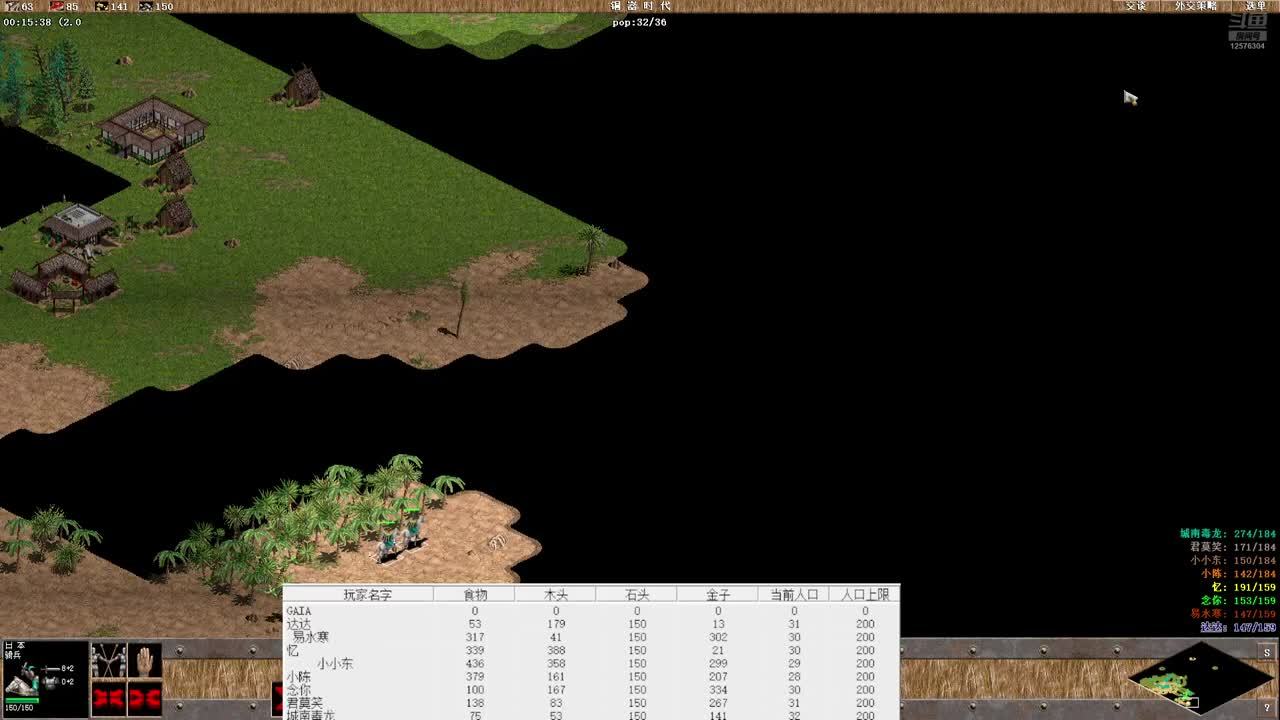Select the large courtyard building on grass
This screenshot has height=720, width=1280.
(153, 128)
